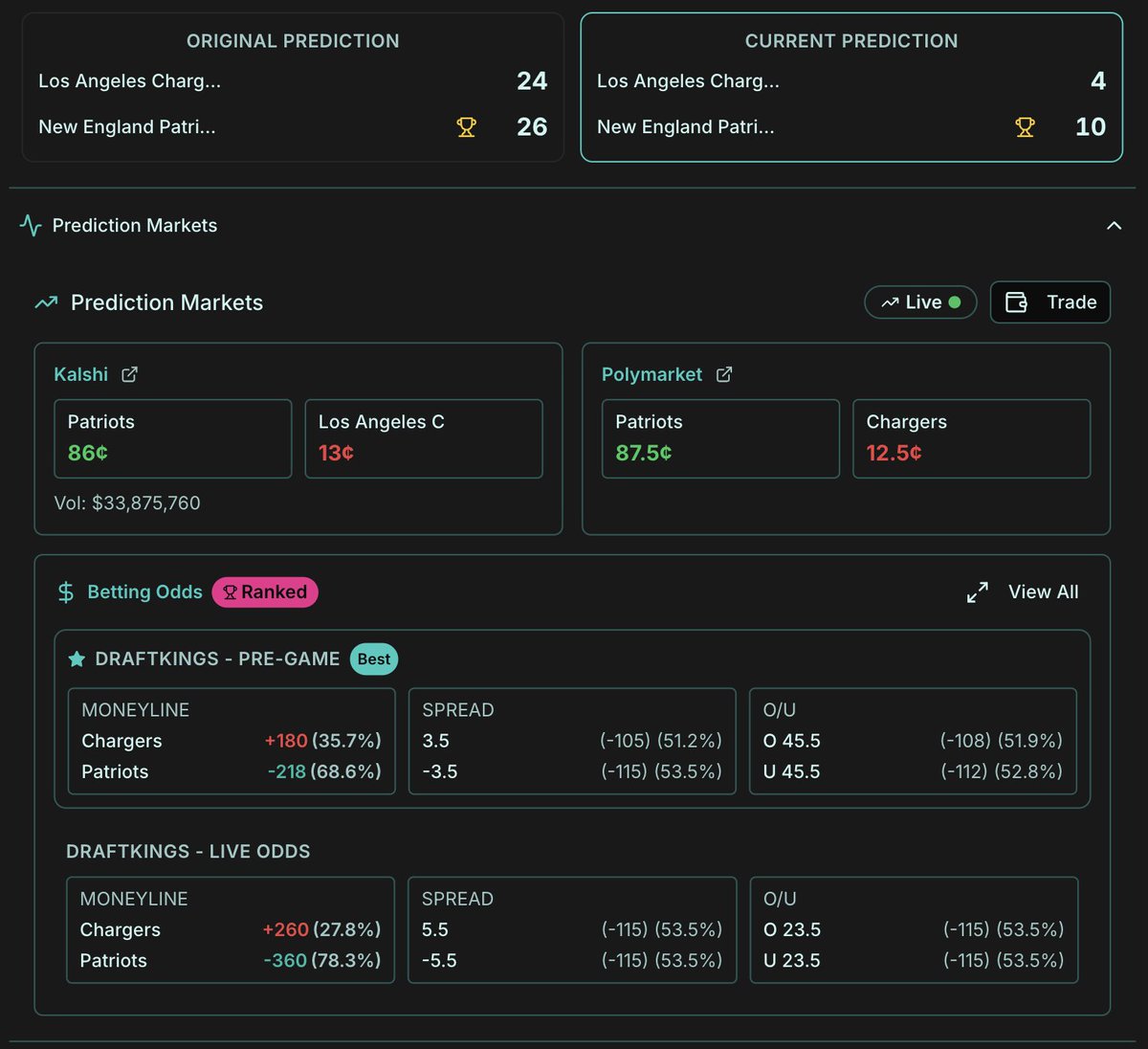Select the Patriots 86¢ price box on Kalshi

(172, 437)
